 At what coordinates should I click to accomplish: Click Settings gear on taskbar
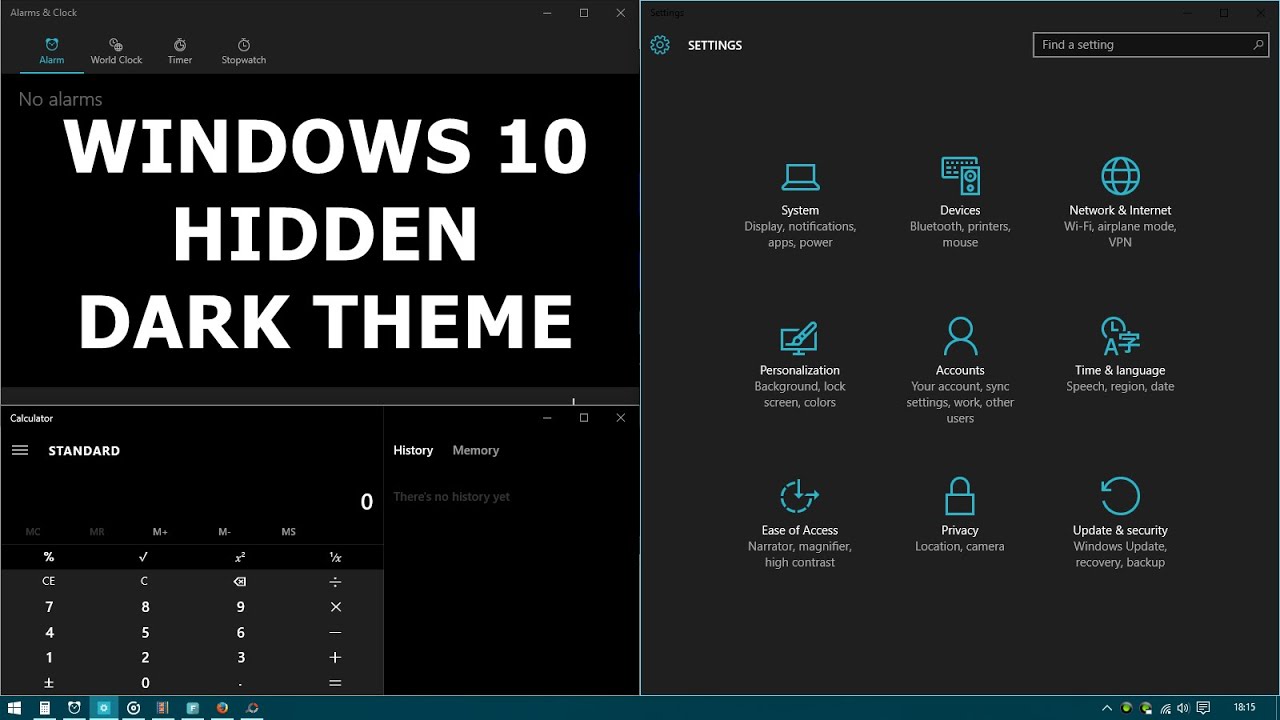pyautogui.click(x=103, y=708)
